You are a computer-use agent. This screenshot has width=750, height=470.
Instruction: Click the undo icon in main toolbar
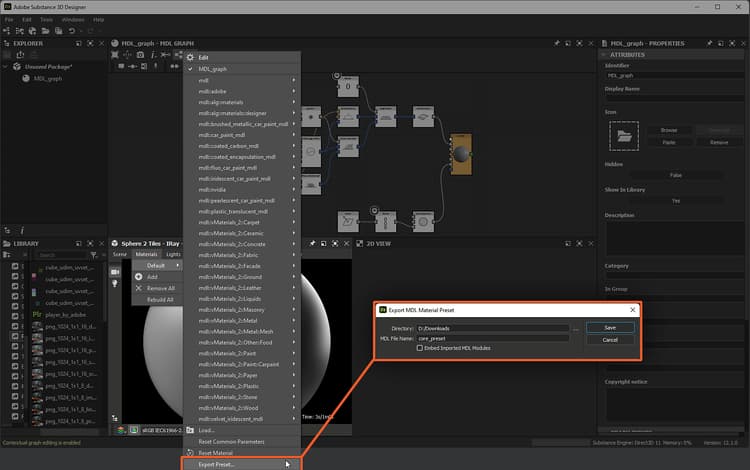(72, 31)
